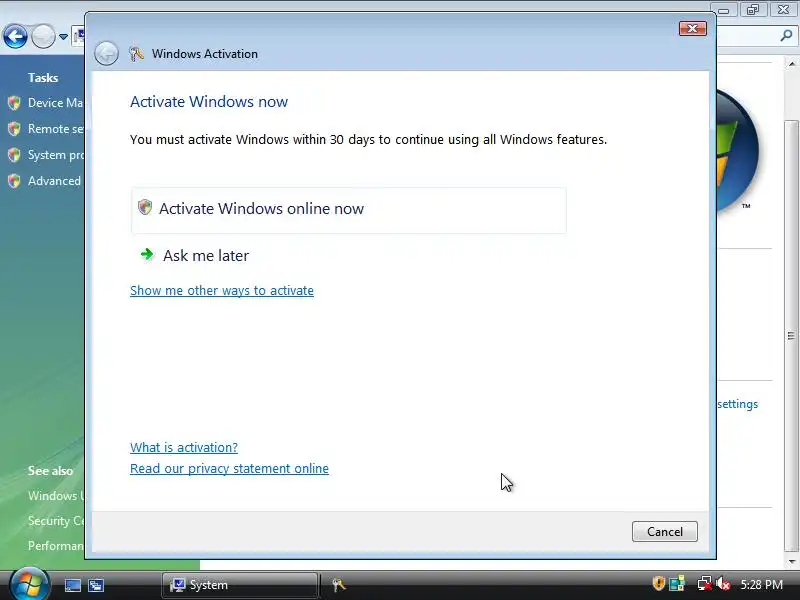Open System protection task in sidebar

coord(56,155)
